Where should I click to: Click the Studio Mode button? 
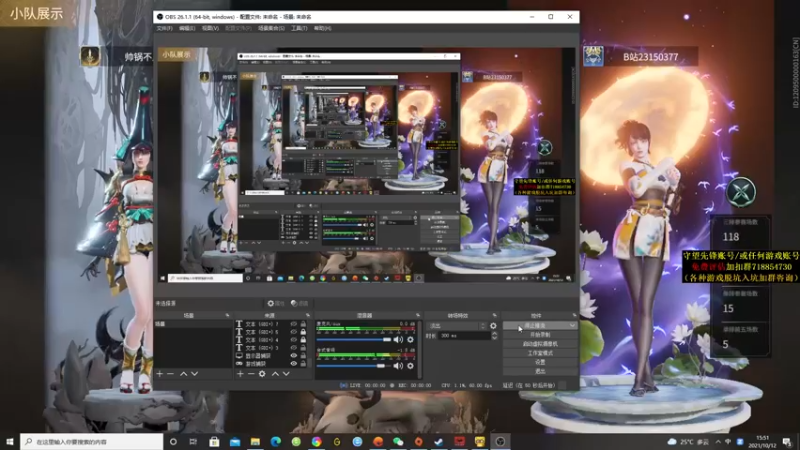point(540,353)
